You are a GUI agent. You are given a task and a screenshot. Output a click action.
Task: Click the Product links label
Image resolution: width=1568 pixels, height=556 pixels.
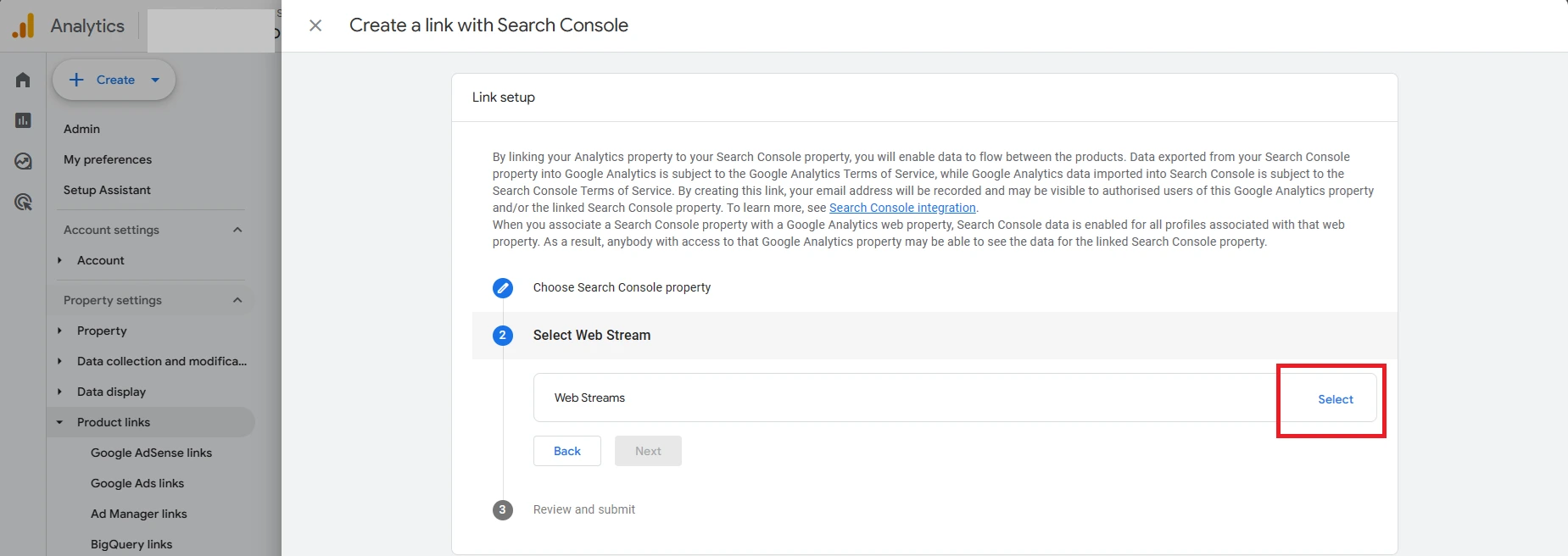114,422
